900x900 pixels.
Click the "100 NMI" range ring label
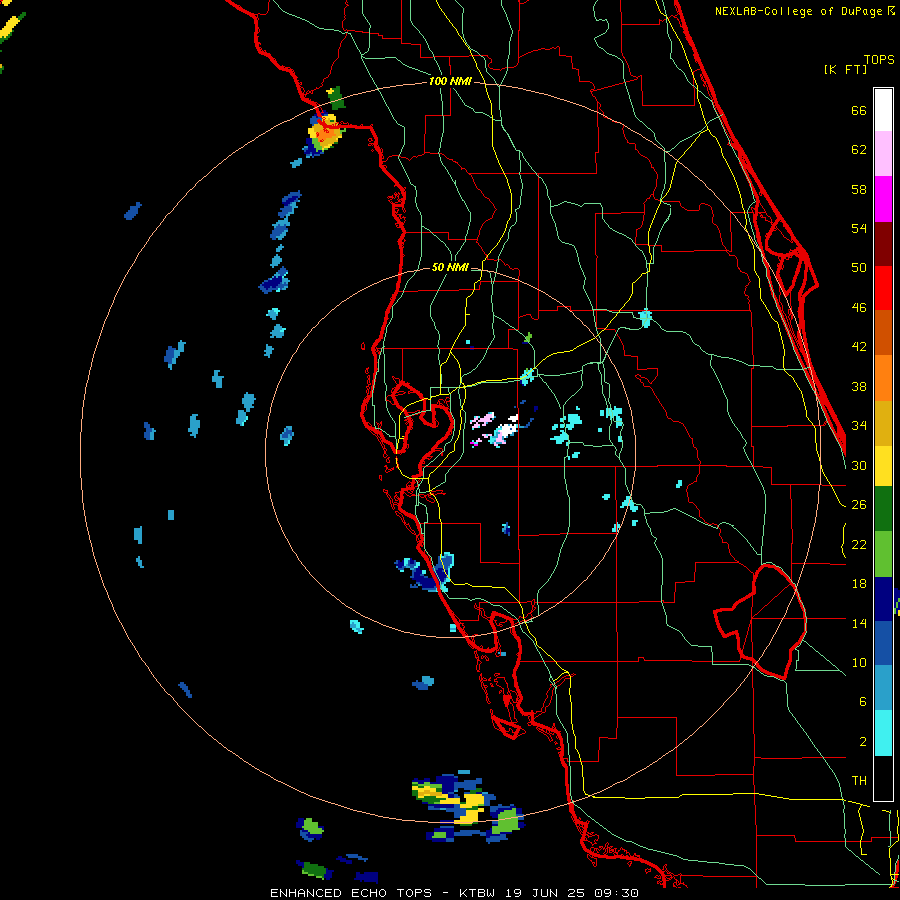click(450, 81)
